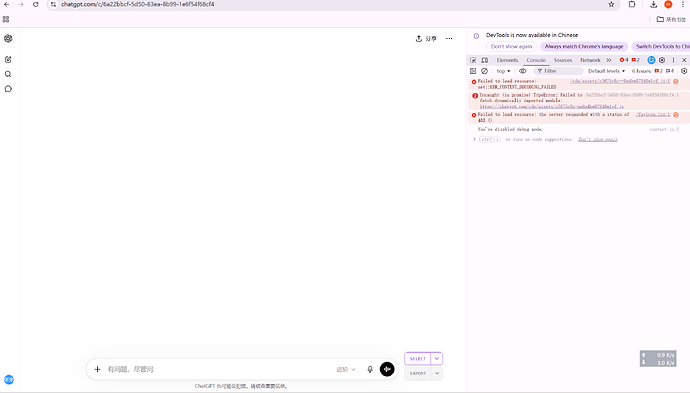Viewport: 690px width, 393px height.
Task: Close the DevTools panel
Action: (x=684, y=60)
